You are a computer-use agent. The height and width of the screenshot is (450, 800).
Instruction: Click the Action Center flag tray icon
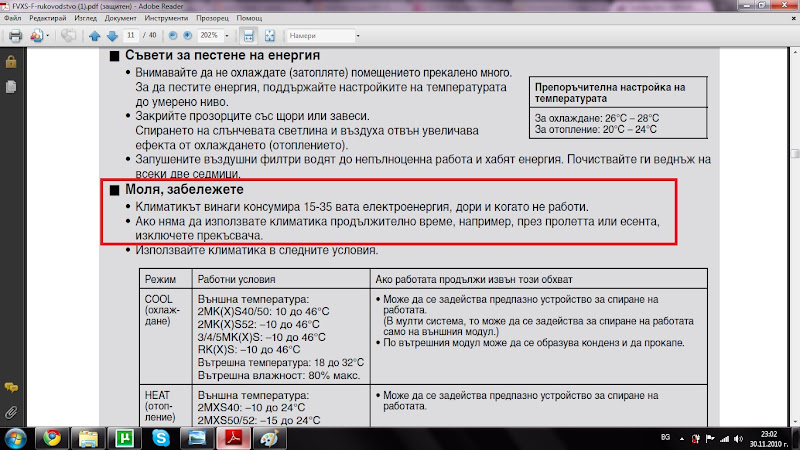710,439
